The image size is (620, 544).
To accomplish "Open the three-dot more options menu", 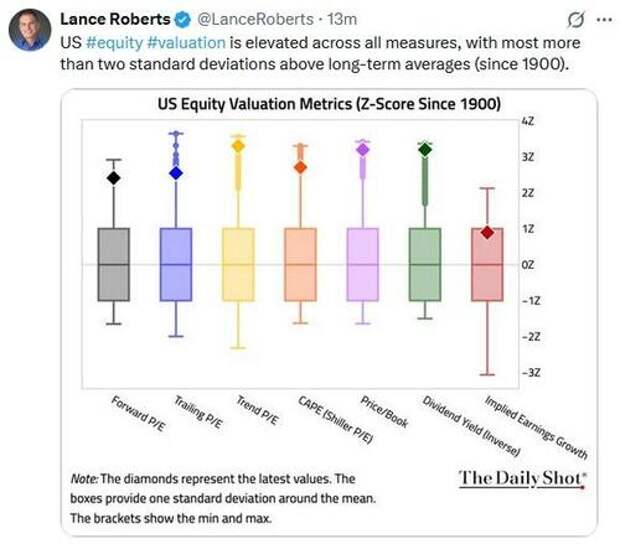I will pos(603,20).
